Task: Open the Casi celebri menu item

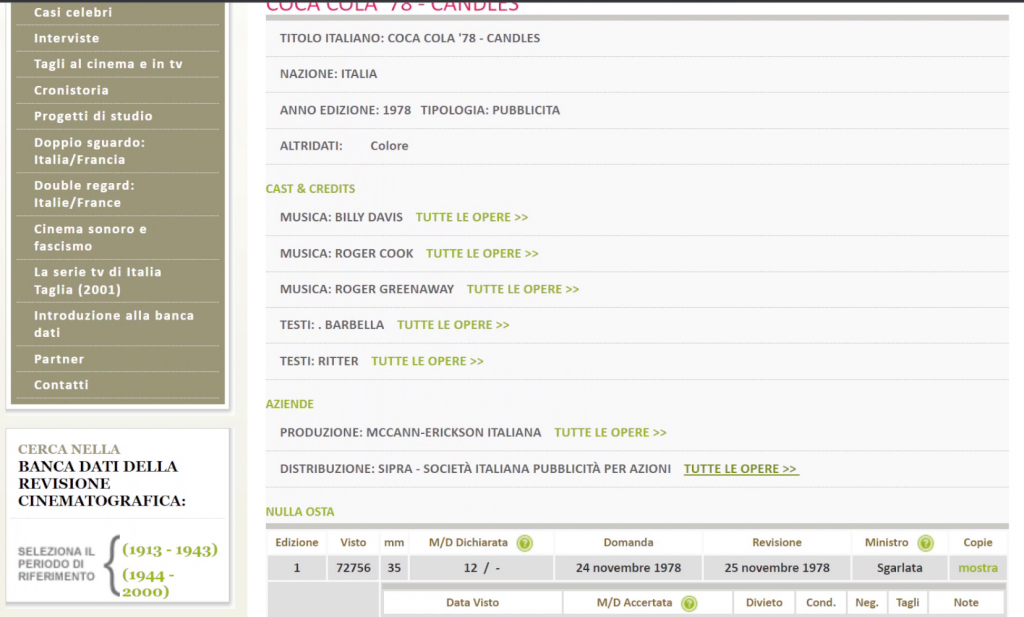Action: coord(73,12)
